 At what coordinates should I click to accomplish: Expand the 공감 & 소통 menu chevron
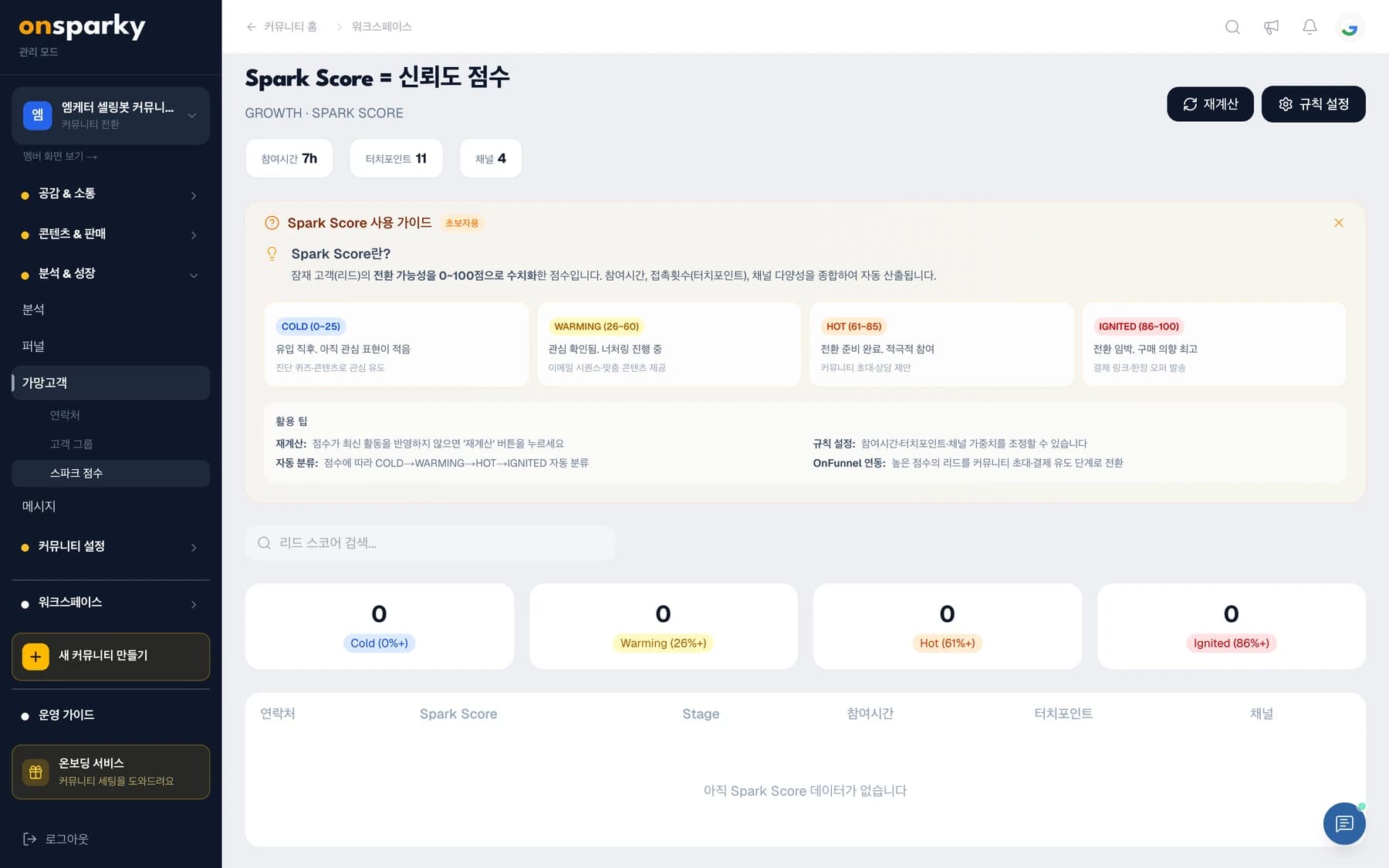[x=194, y=195]
